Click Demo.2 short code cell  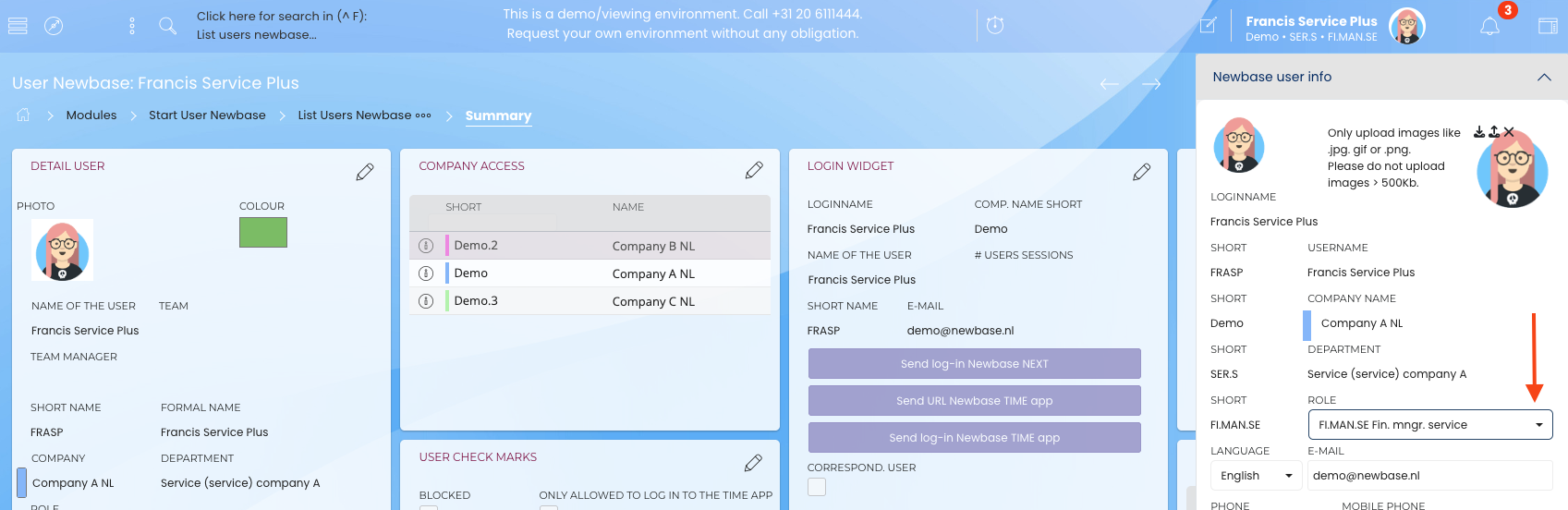click(476, 246)
